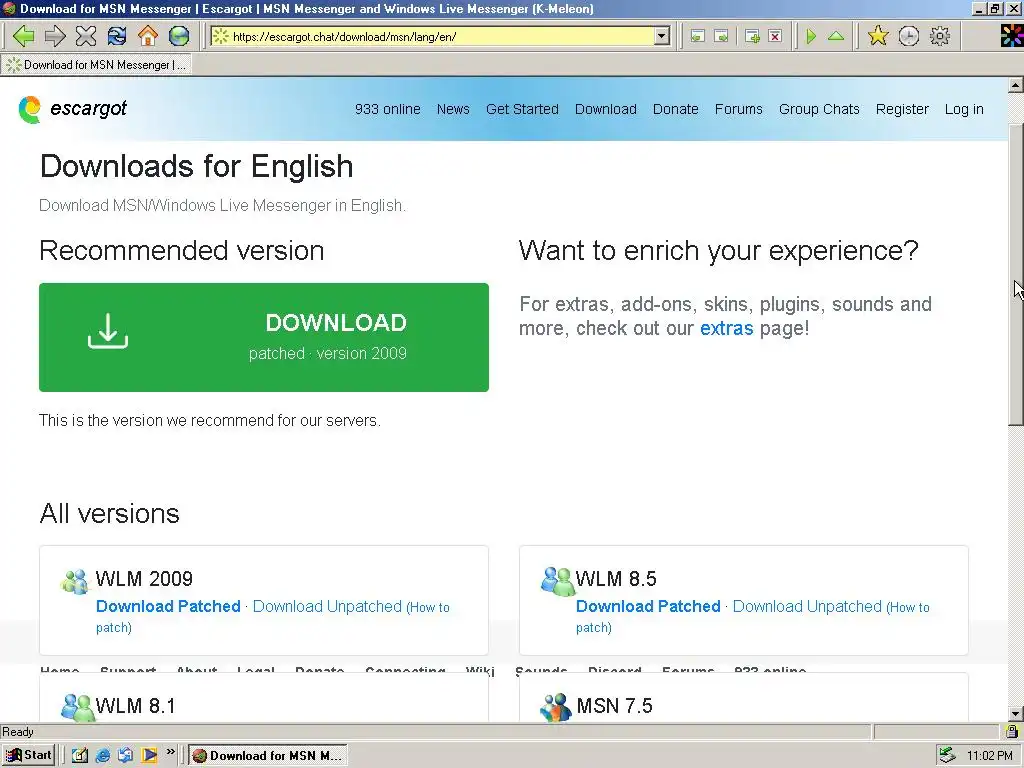Open the home page via house icon
The width and height of the screenshot is (1024, 768).
coord(148,36)
